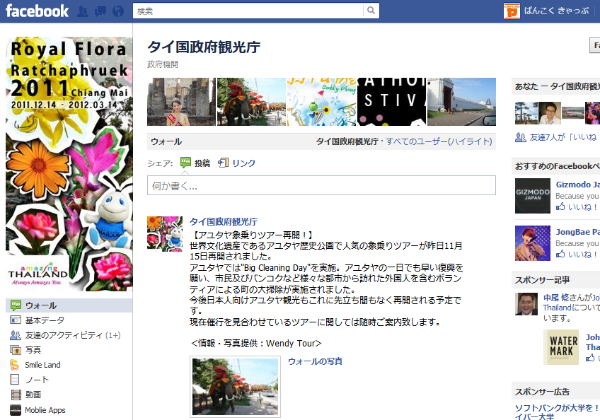Select the リンク share option
Screen dimensions: 600x420
[x=244, y=163]
